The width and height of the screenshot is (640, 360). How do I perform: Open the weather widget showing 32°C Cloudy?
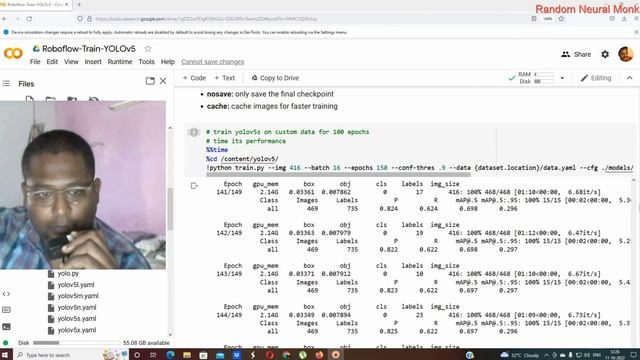[520, 355]
